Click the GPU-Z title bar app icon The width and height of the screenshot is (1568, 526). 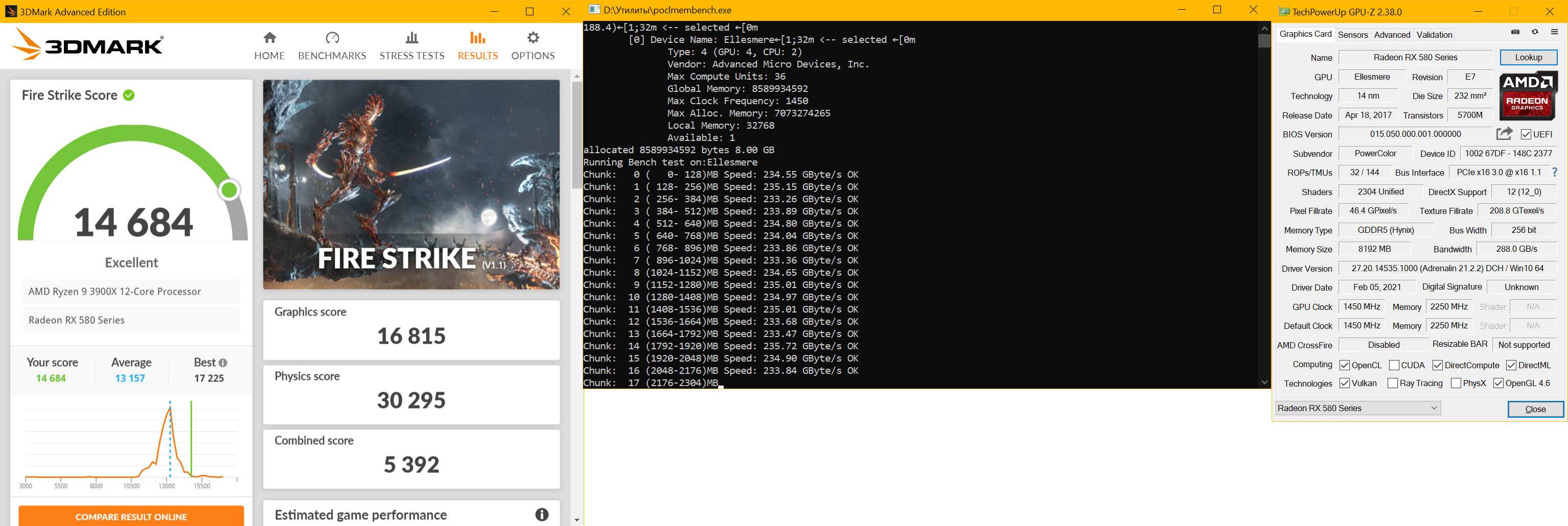1284,12
